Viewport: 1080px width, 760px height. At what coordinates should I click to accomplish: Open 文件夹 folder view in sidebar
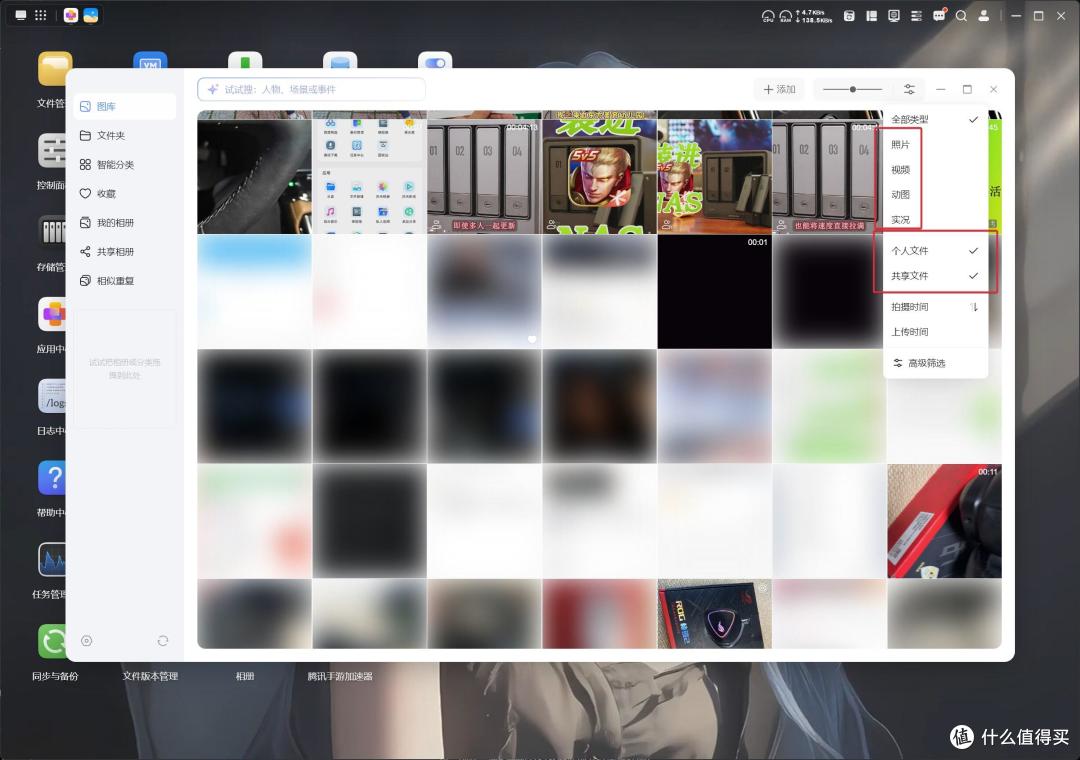coord(125,135)
